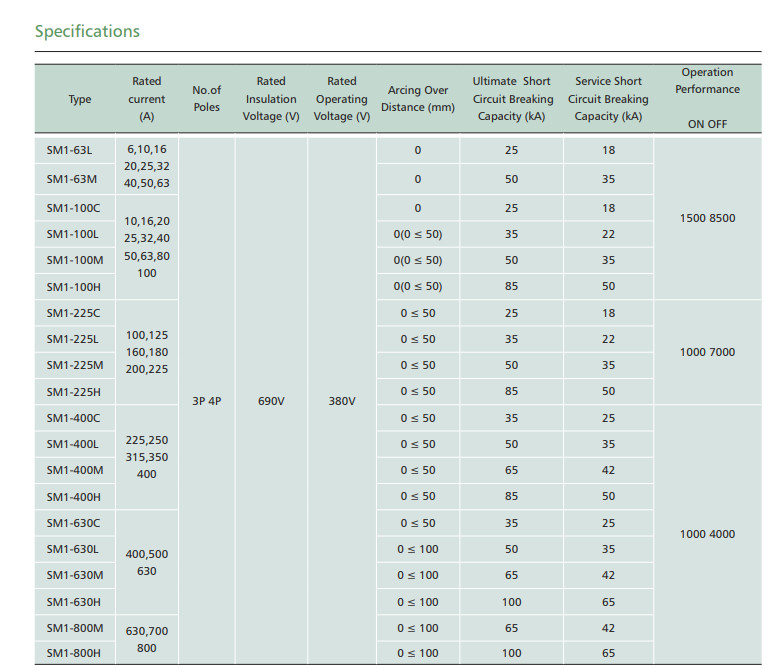
Task: Click ultimate capacity 100 in SM1-630H row
Action: (x=511, y=602)
